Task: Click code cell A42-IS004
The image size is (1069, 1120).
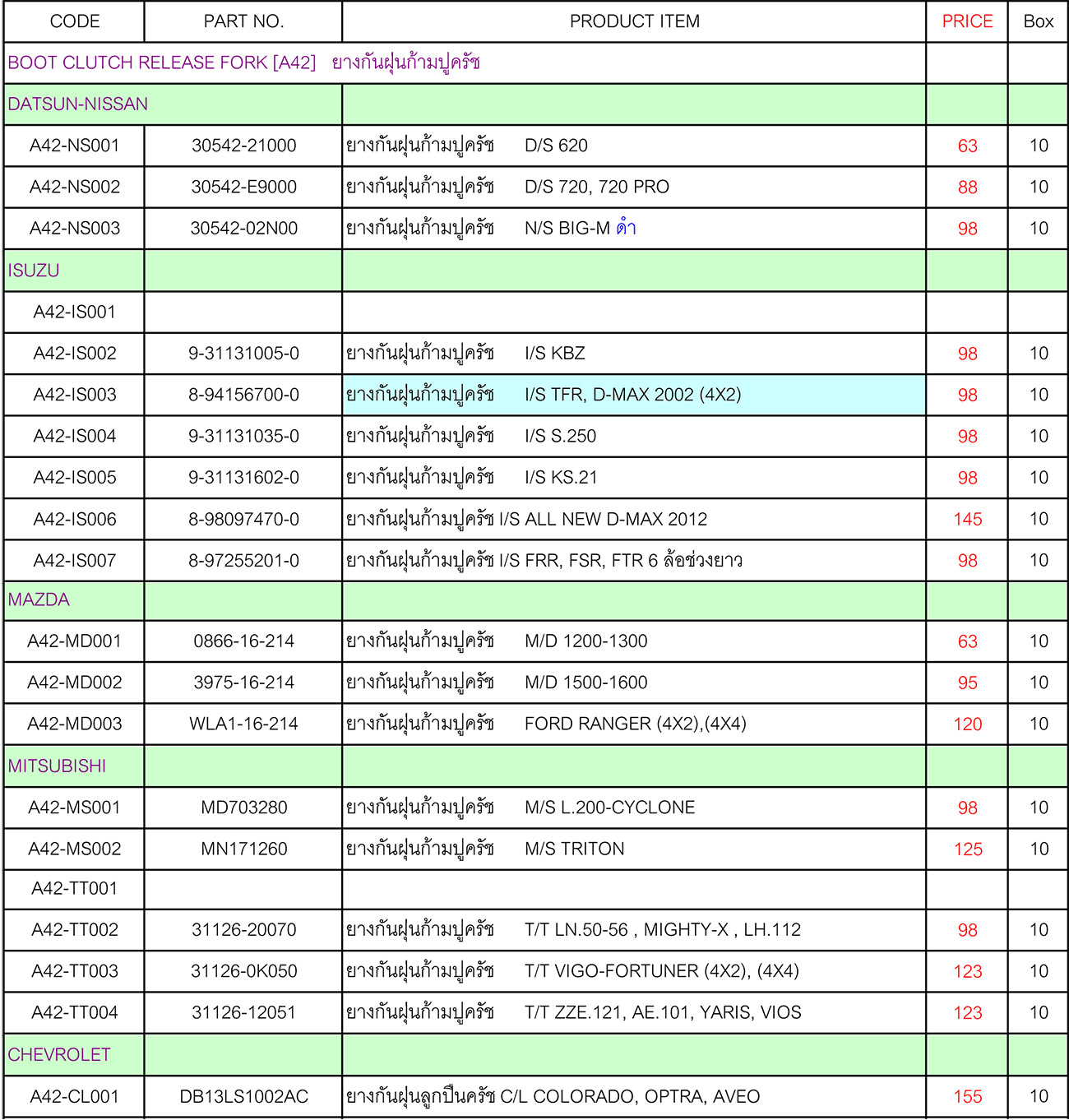Action: 75,437
